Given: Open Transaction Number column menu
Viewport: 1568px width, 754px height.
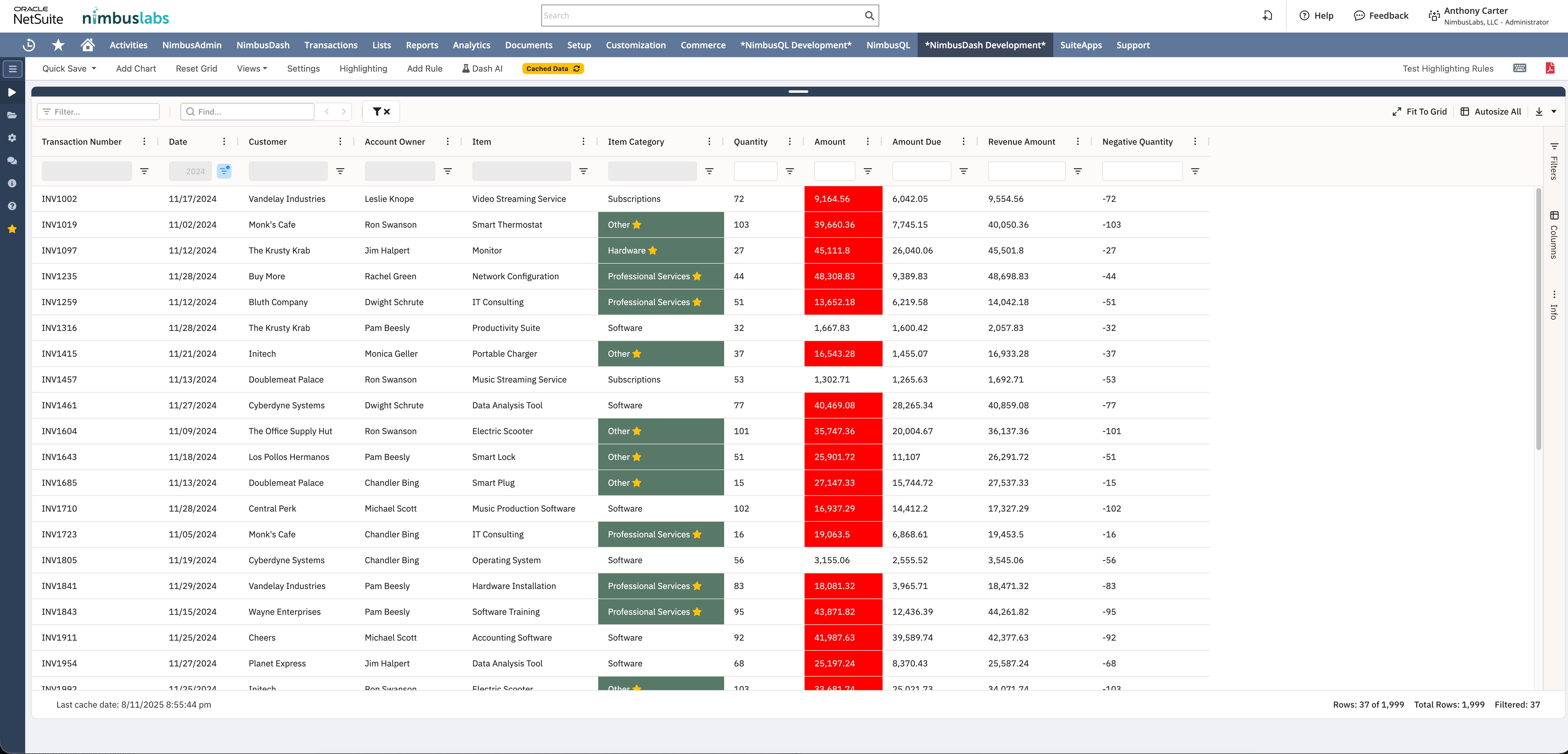Looking at the screenshot, I should point(144,141).
